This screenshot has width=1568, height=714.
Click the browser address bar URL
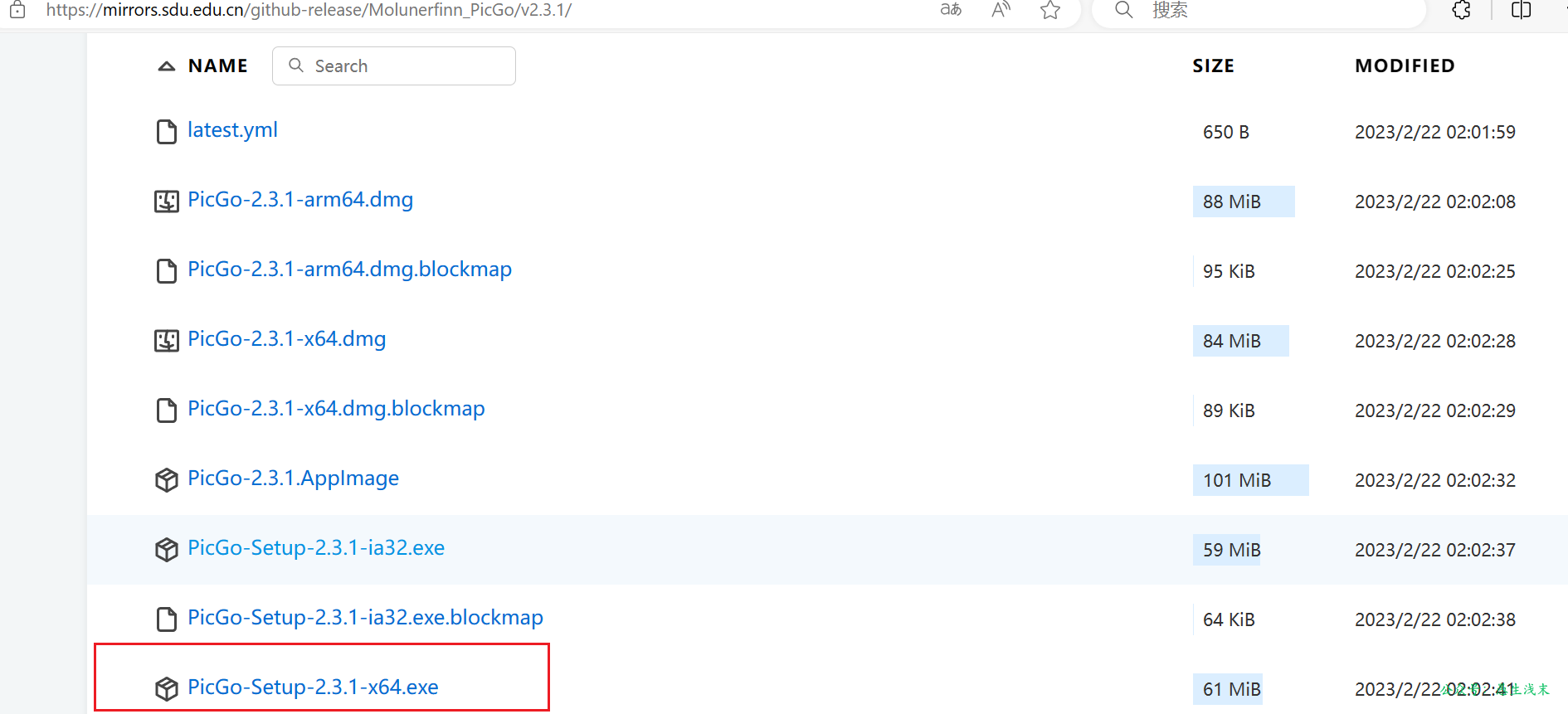coord(309,10)
